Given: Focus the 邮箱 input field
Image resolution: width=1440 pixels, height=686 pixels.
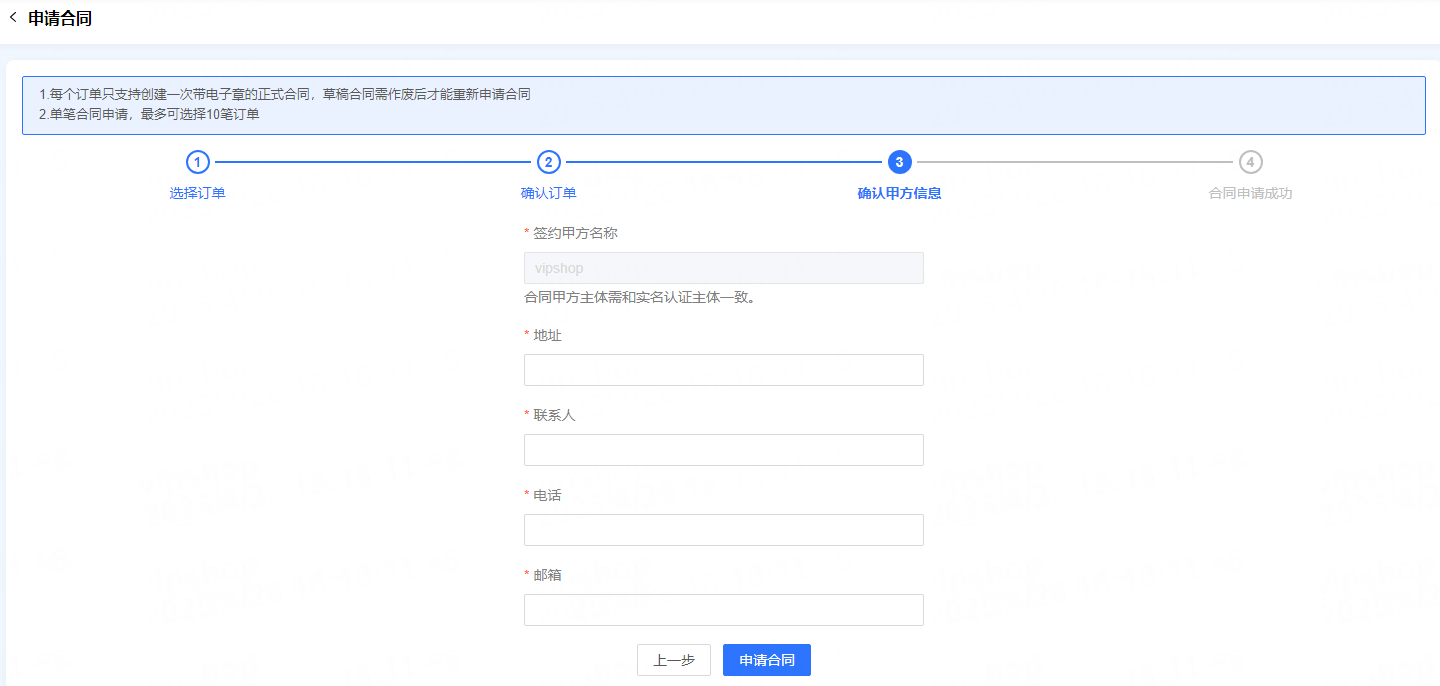Looking at the screenshot, I should [724, 610].
